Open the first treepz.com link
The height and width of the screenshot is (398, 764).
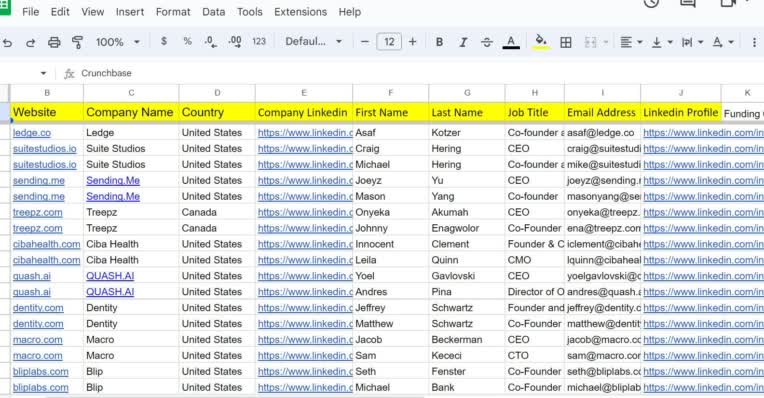coord(38,212)
